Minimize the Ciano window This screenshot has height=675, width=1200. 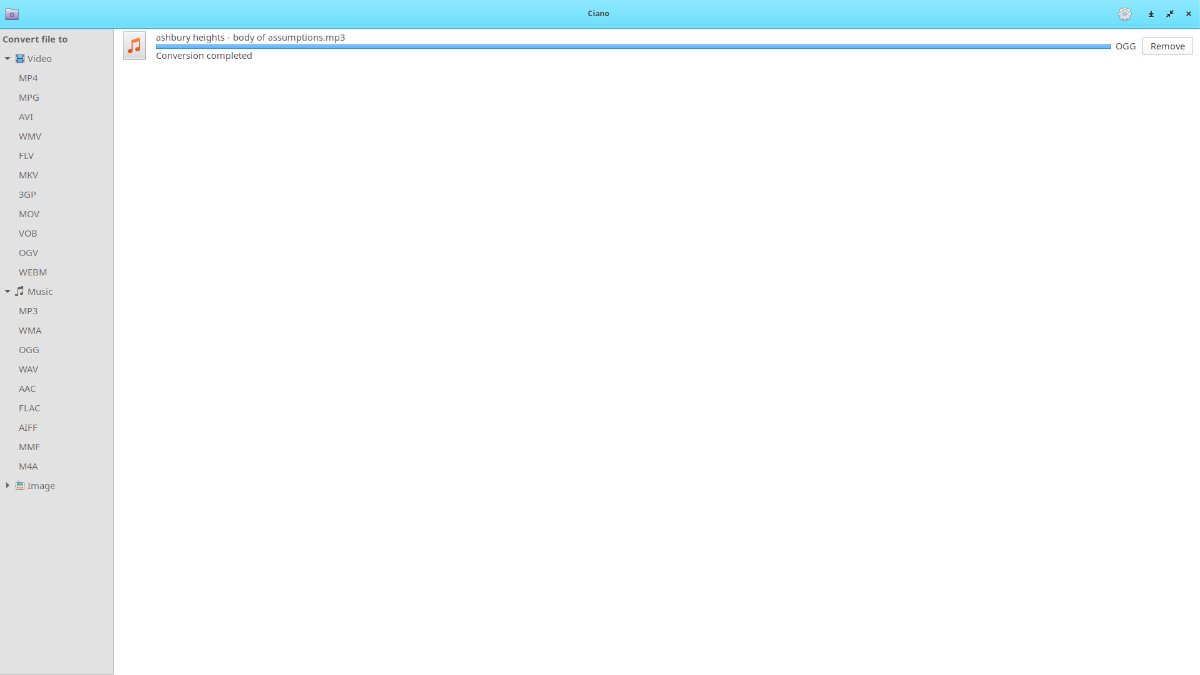[1151, 14]
